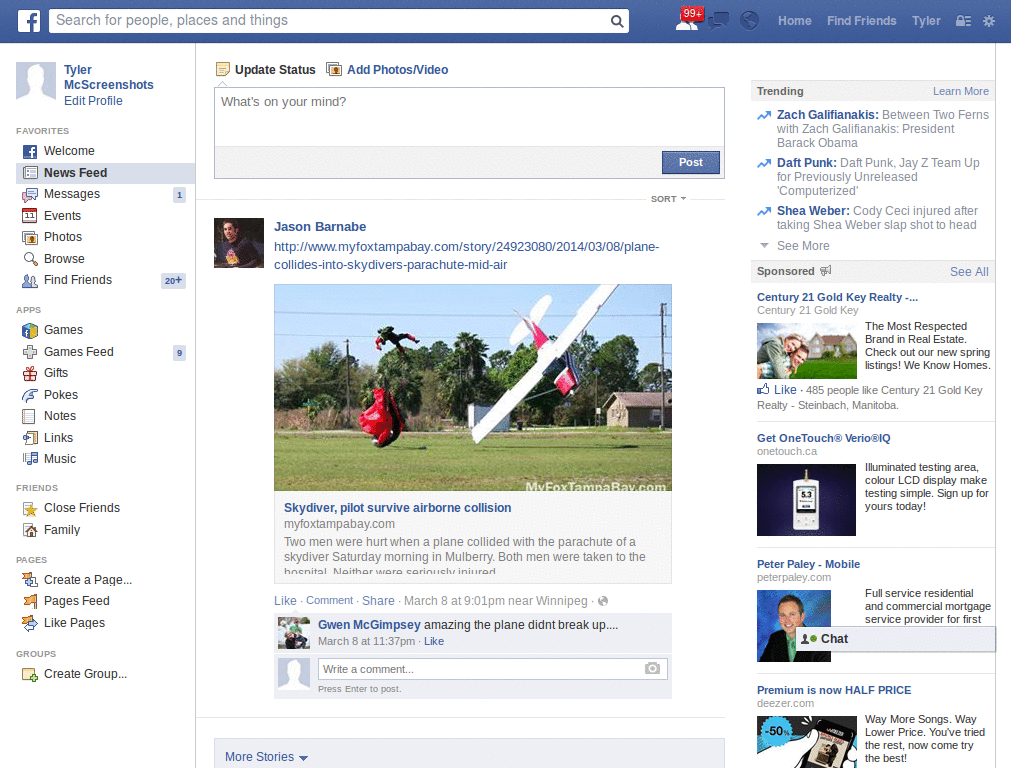Click the Facebook logo icon
Viewport: 1024px width, 768px height.
pos(29,21)
